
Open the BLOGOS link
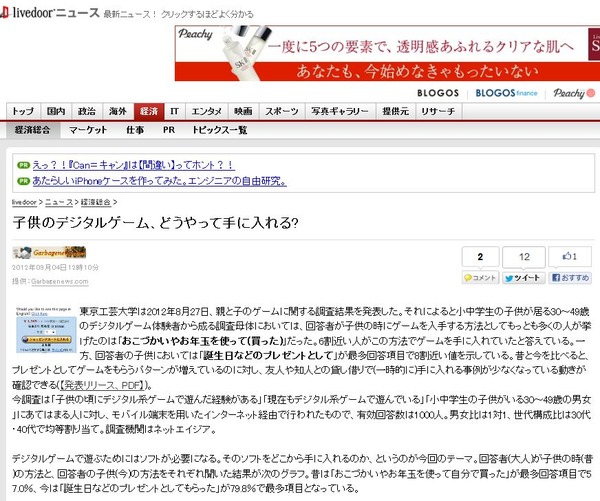[x=438, y=93]
